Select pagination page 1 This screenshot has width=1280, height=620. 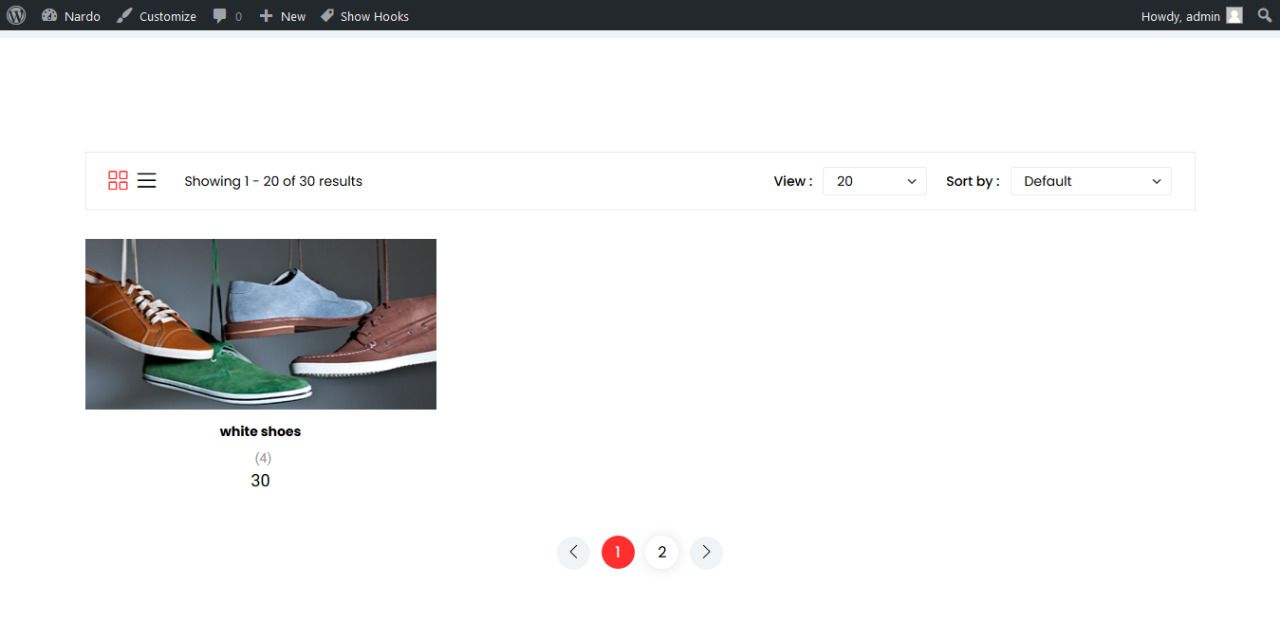618,552
